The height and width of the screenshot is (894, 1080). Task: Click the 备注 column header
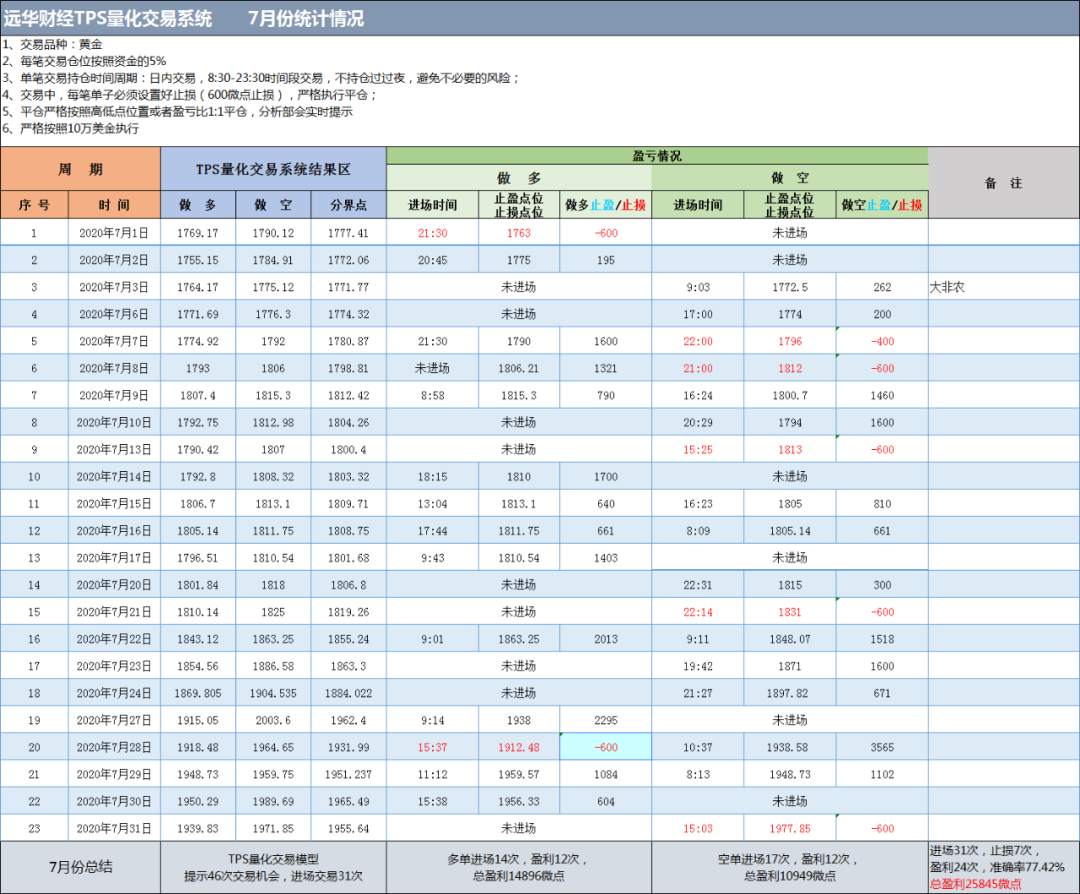(x=1004, y=183)
